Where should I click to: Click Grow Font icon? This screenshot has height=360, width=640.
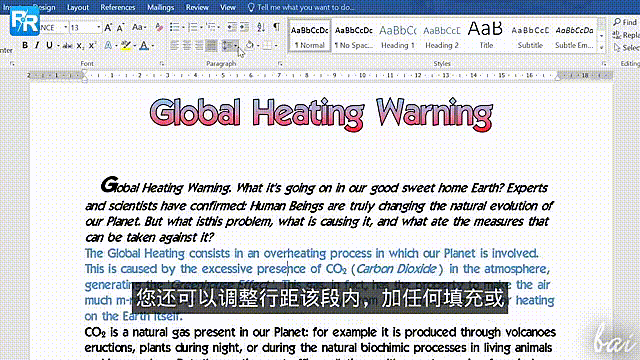108,27
